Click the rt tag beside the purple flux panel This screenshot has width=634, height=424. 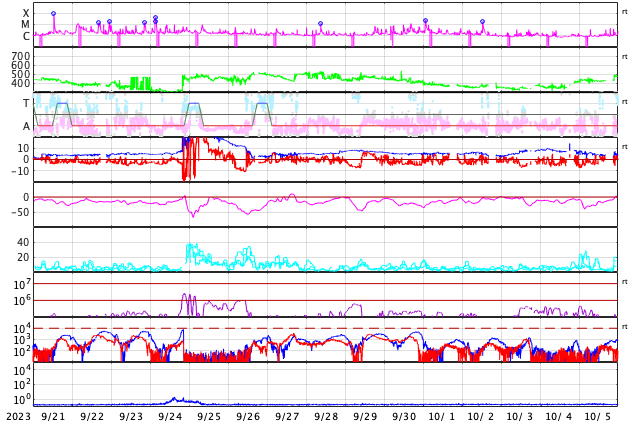pyautogui.click(x=625, y=281)
